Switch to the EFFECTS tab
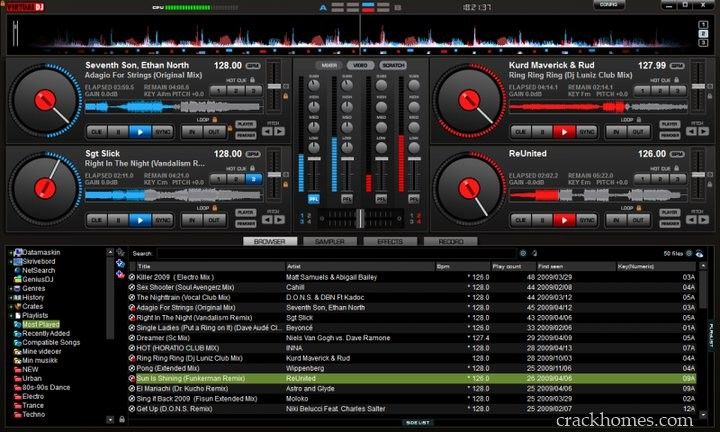Viewport: 720px width, 432px height. [x=390, y=241]
